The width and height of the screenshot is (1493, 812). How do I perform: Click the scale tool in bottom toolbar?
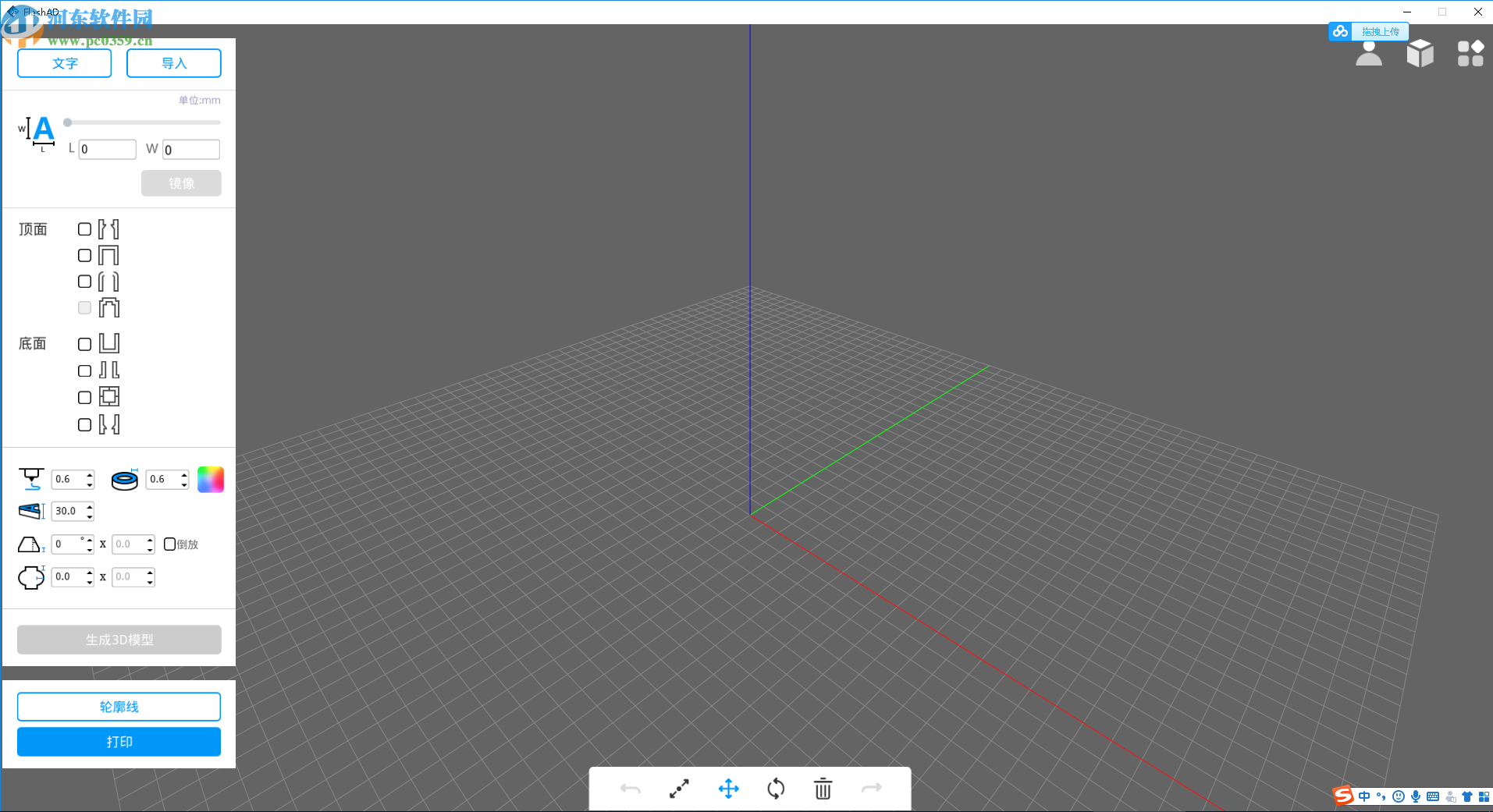[x=679, y=789]
